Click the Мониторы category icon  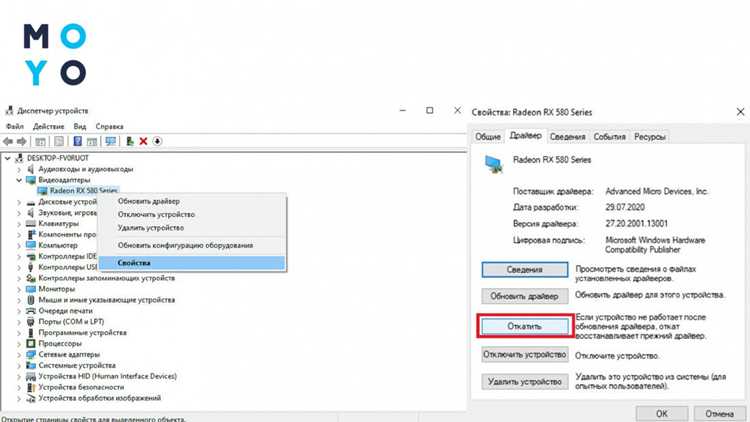point(31,289)
